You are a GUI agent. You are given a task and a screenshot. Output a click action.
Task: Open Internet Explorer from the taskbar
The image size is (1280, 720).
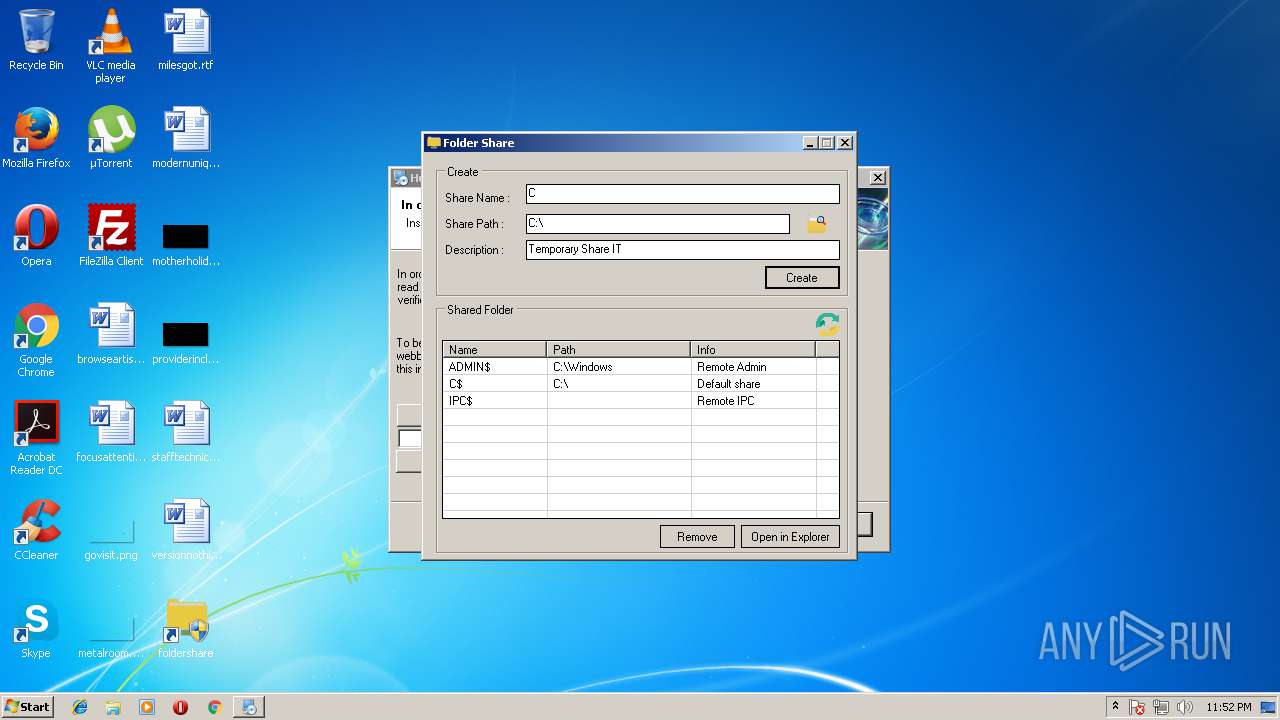[80, 707]
